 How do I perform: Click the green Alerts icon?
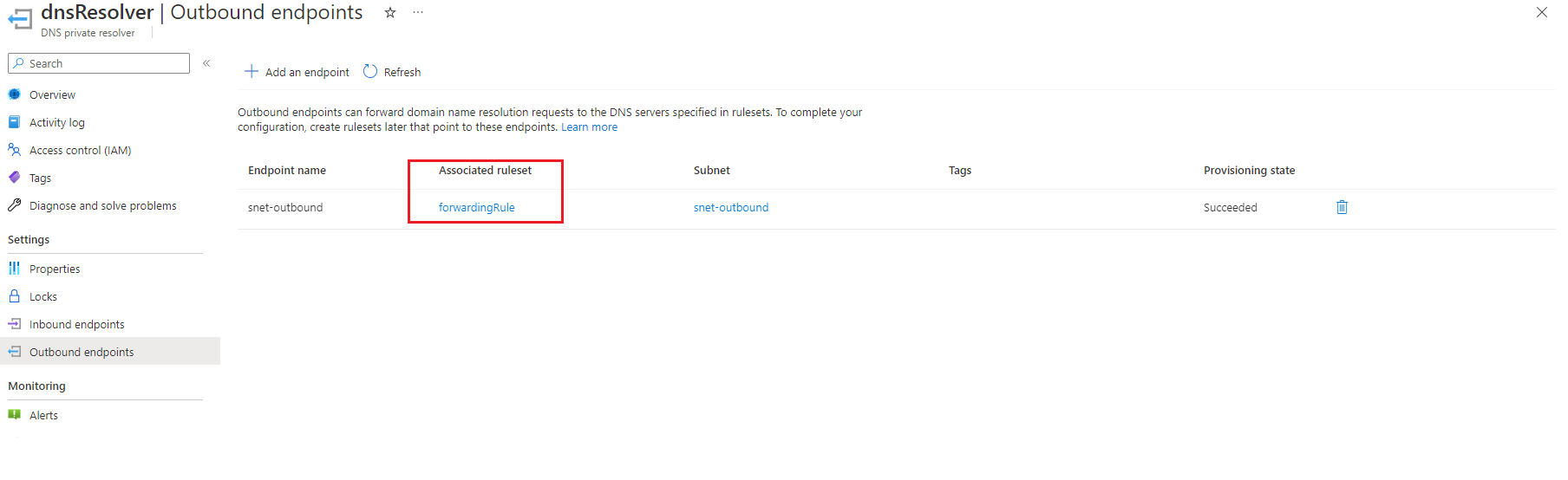[14, 415]
